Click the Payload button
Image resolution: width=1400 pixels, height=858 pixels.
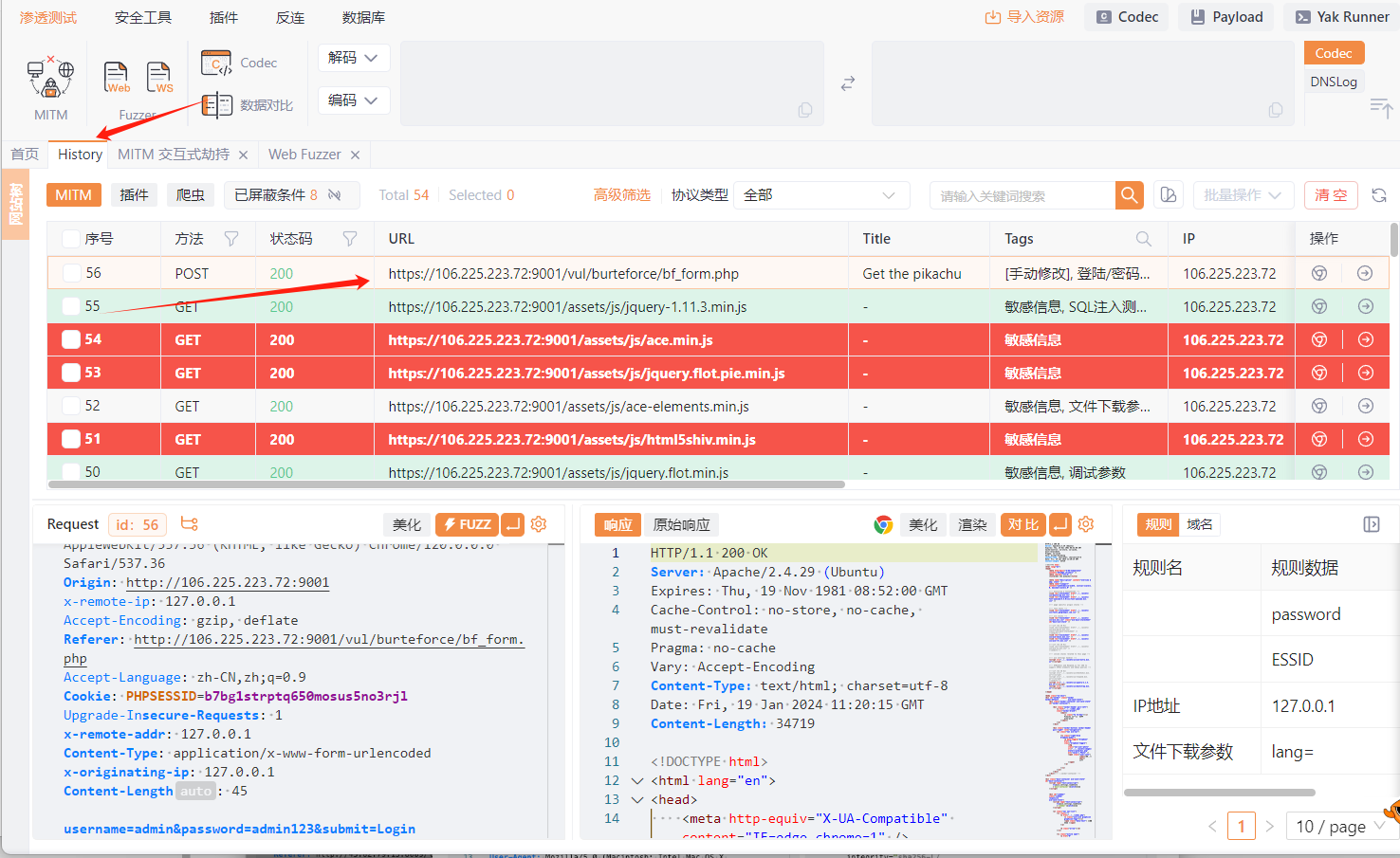point(1227,17)
